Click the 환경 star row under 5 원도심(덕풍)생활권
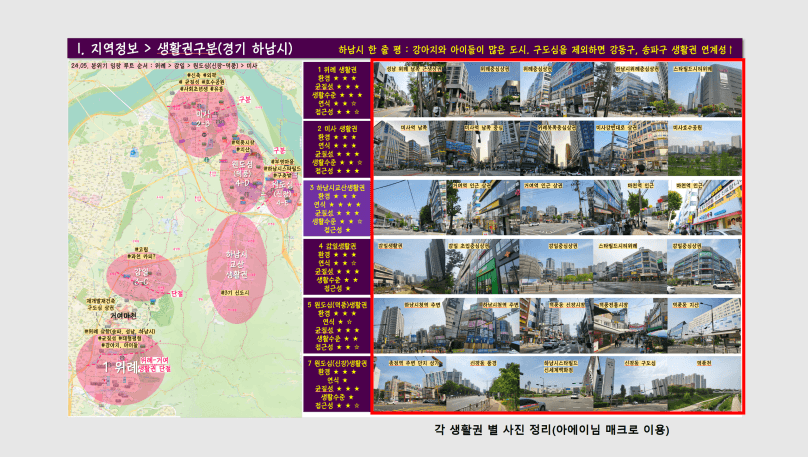The image size is (808, 457). coord(336,313)
